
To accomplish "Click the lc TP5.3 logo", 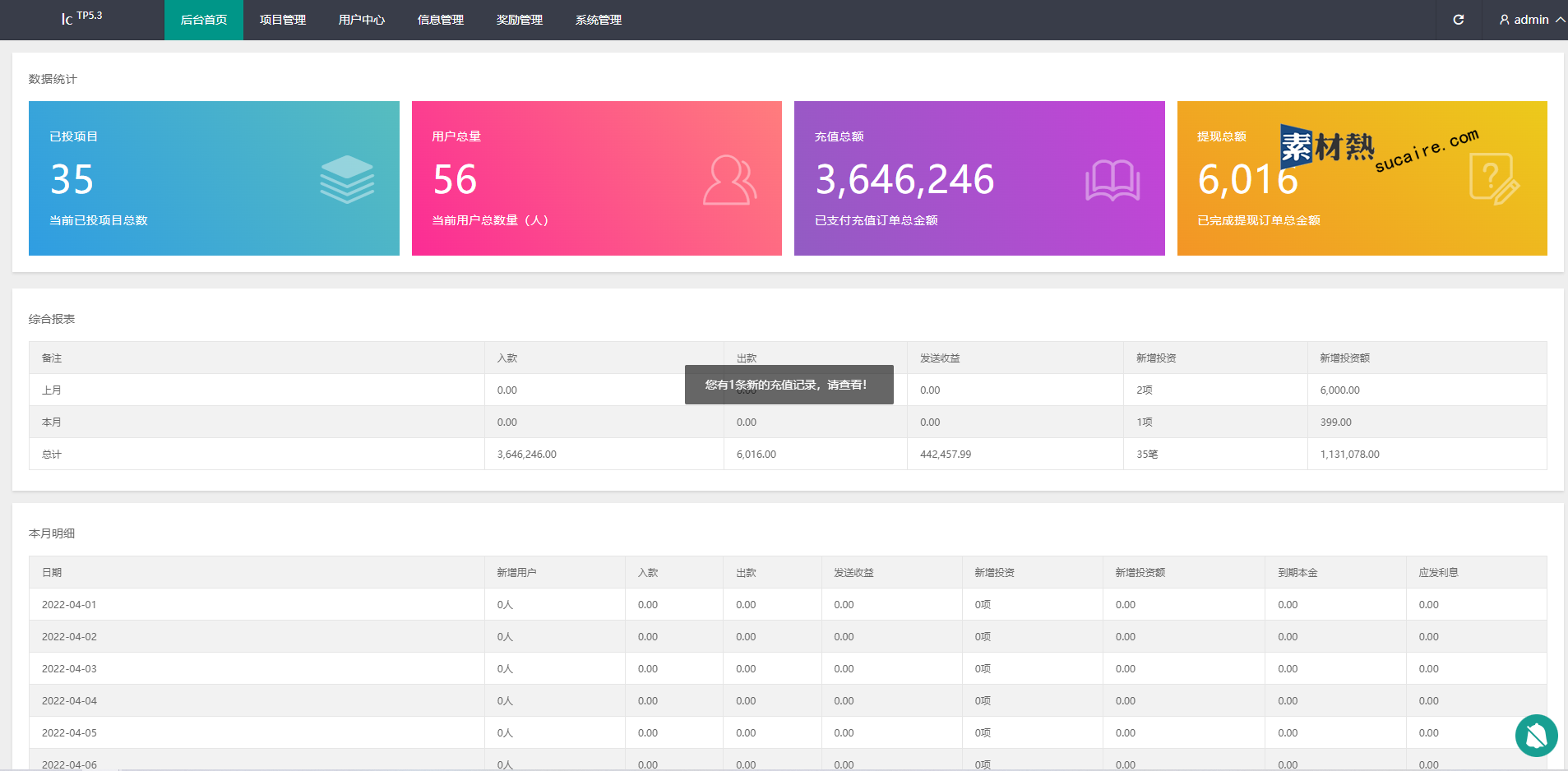I will coord(81,18).
